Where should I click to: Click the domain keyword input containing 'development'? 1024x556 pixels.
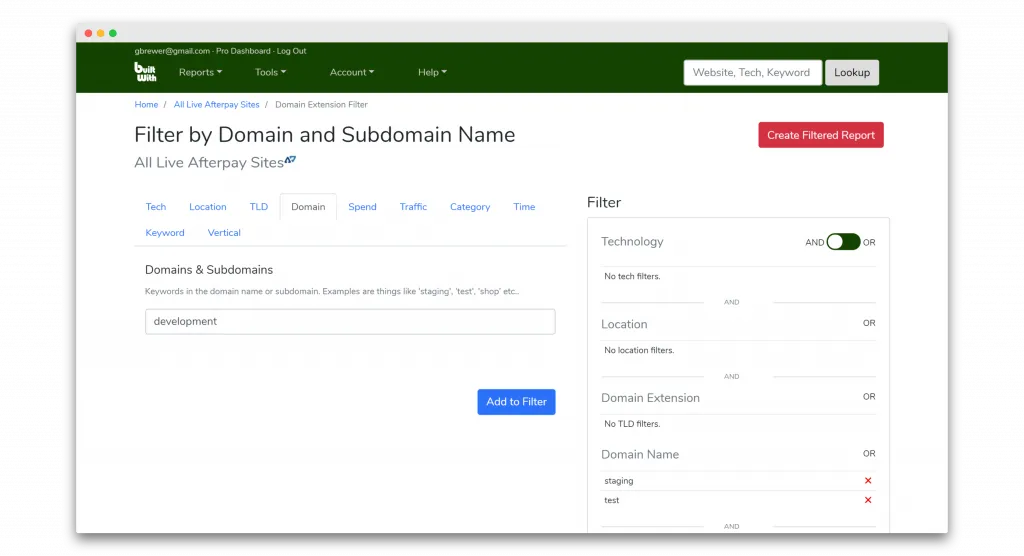pos(350,322)
